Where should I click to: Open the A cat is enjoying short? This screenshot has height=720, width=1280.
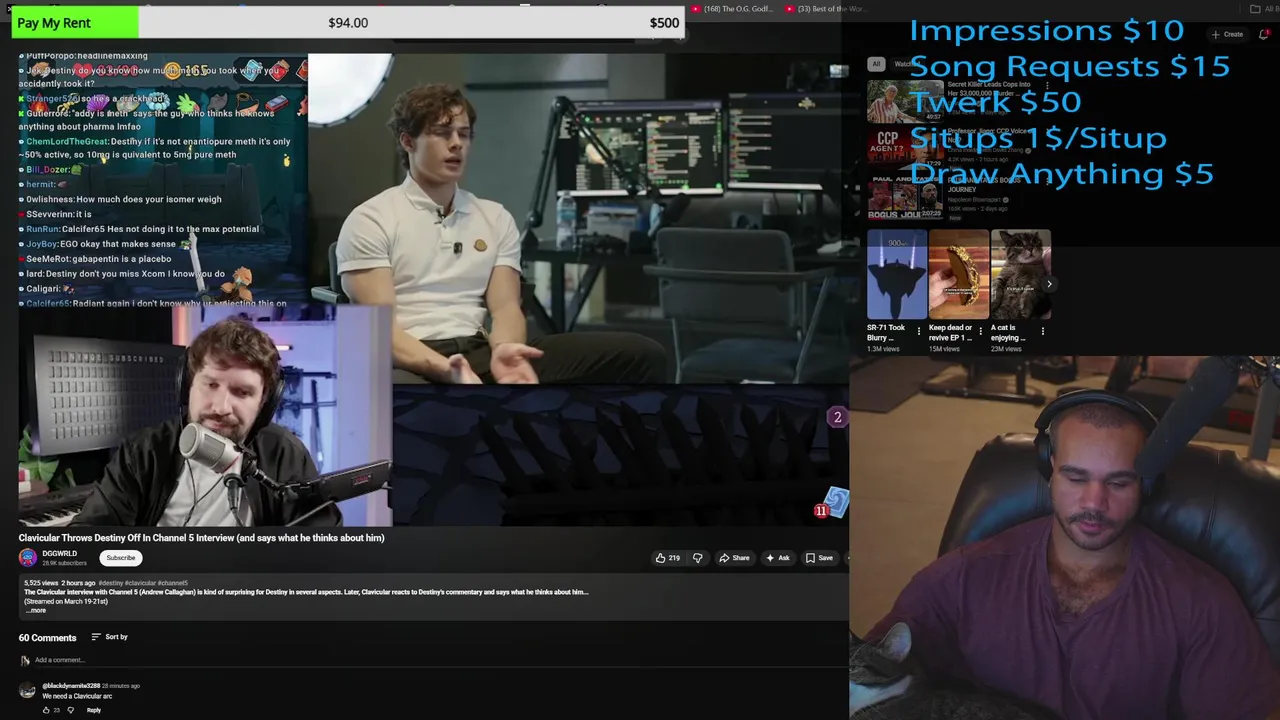tap(1021, 275)
